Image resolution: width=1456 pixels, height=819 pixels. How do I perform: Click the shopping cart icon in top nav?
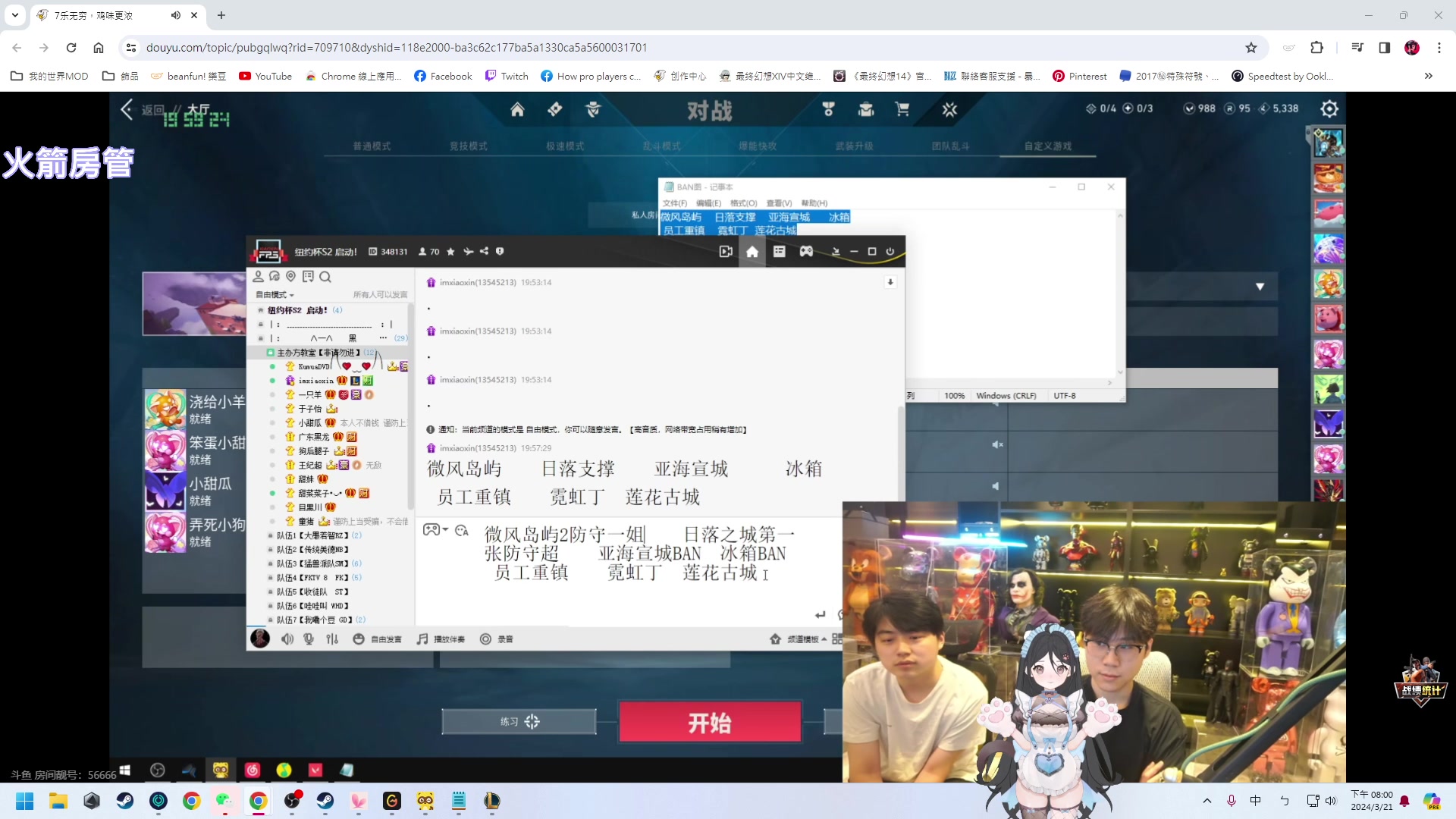pyautogui.click(x=902, y=109)
